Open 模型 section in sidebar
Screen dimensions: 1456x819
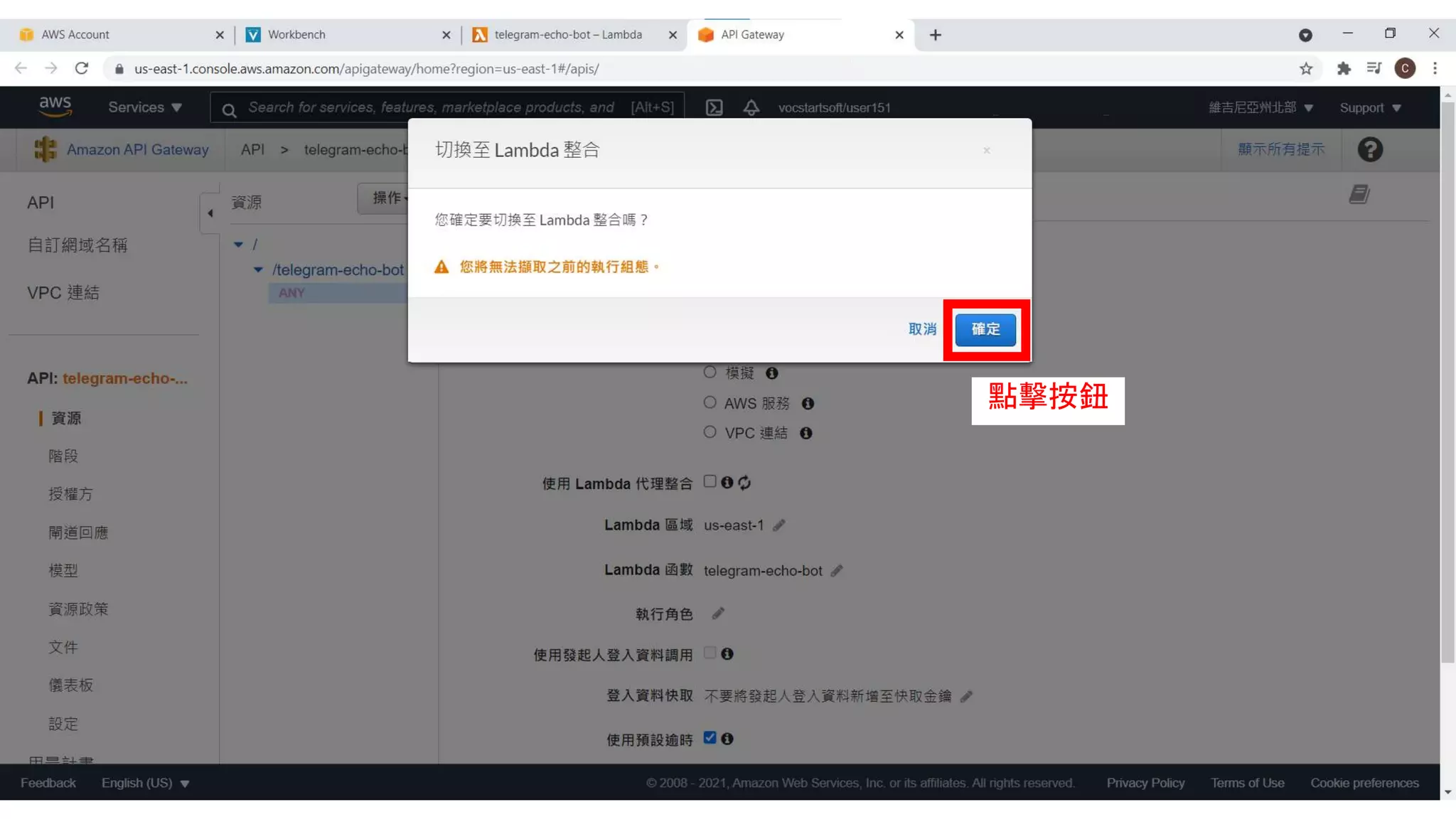tap(63, 570)
